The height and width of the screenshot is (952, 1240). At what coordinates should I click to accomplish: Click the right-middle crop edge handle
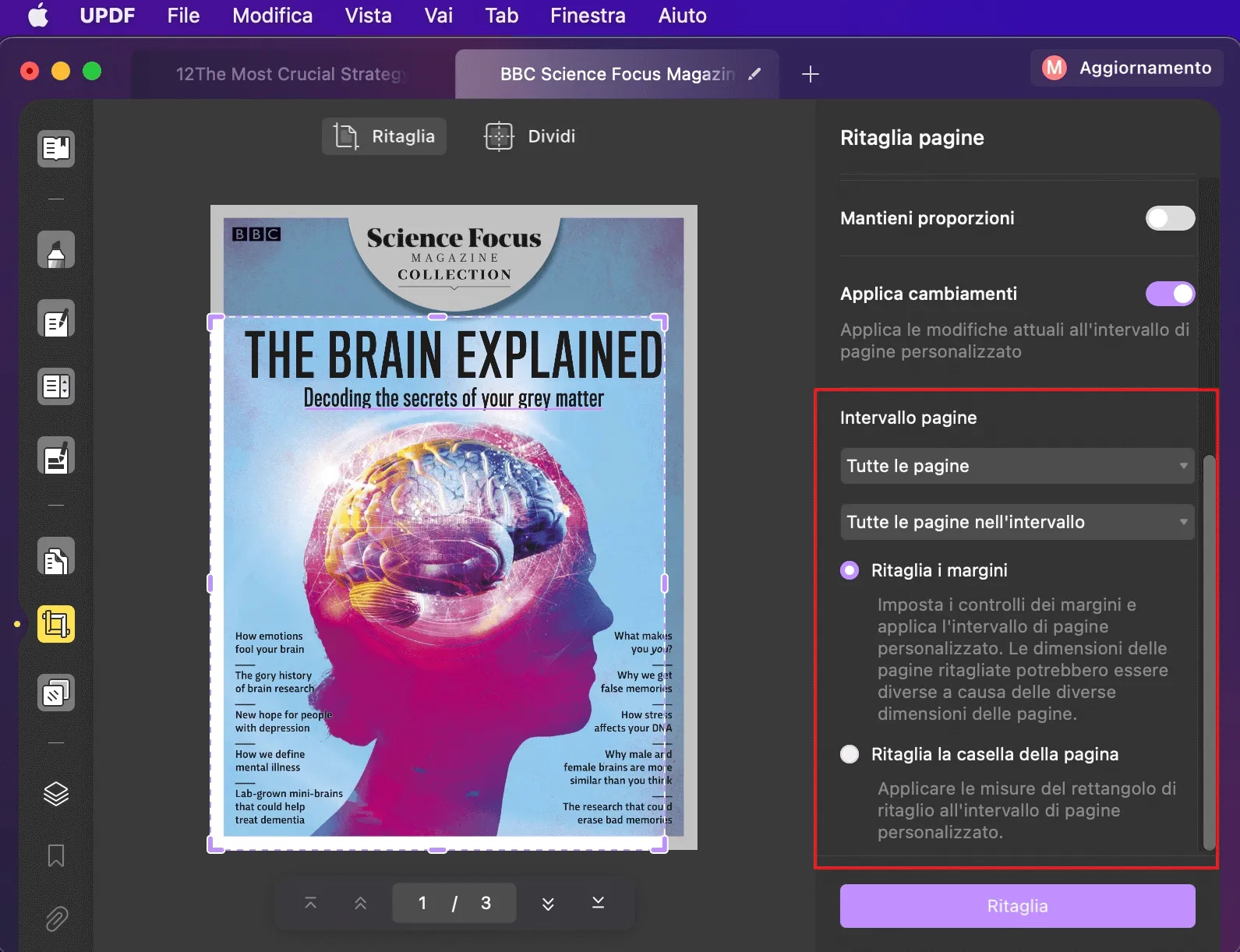[664, 583]
